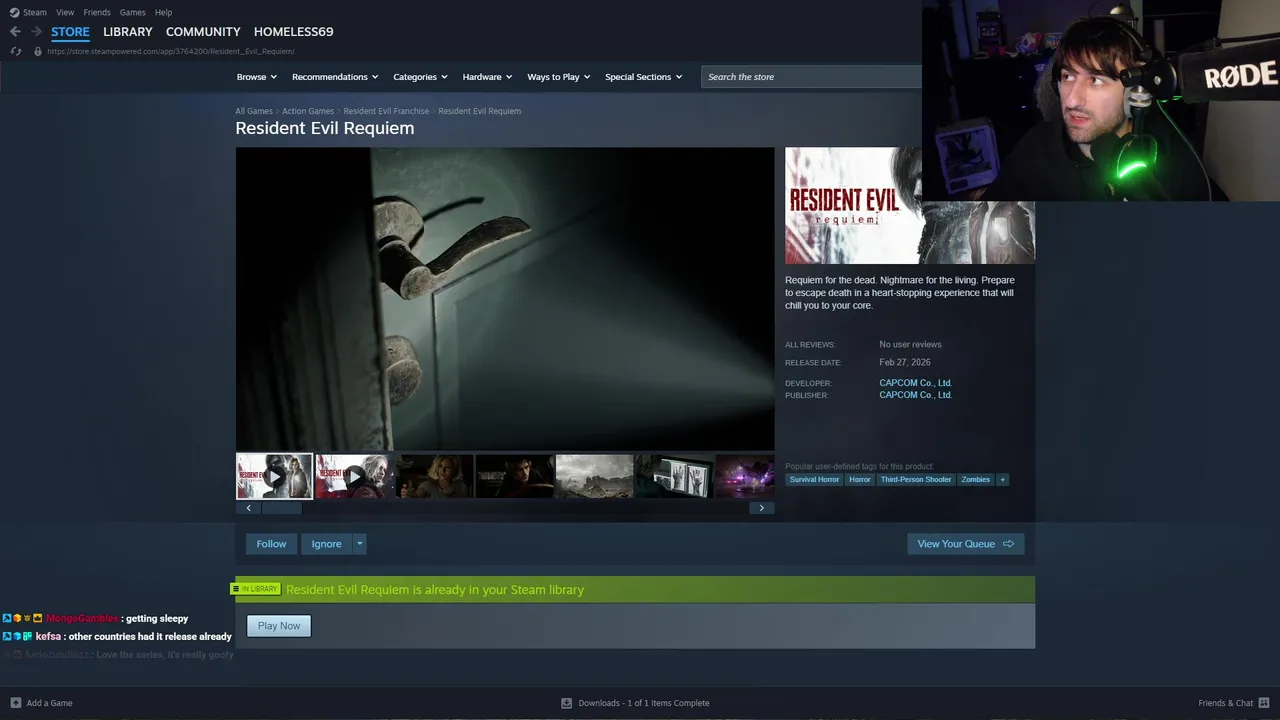Click the Follow button

click(271, 544)
